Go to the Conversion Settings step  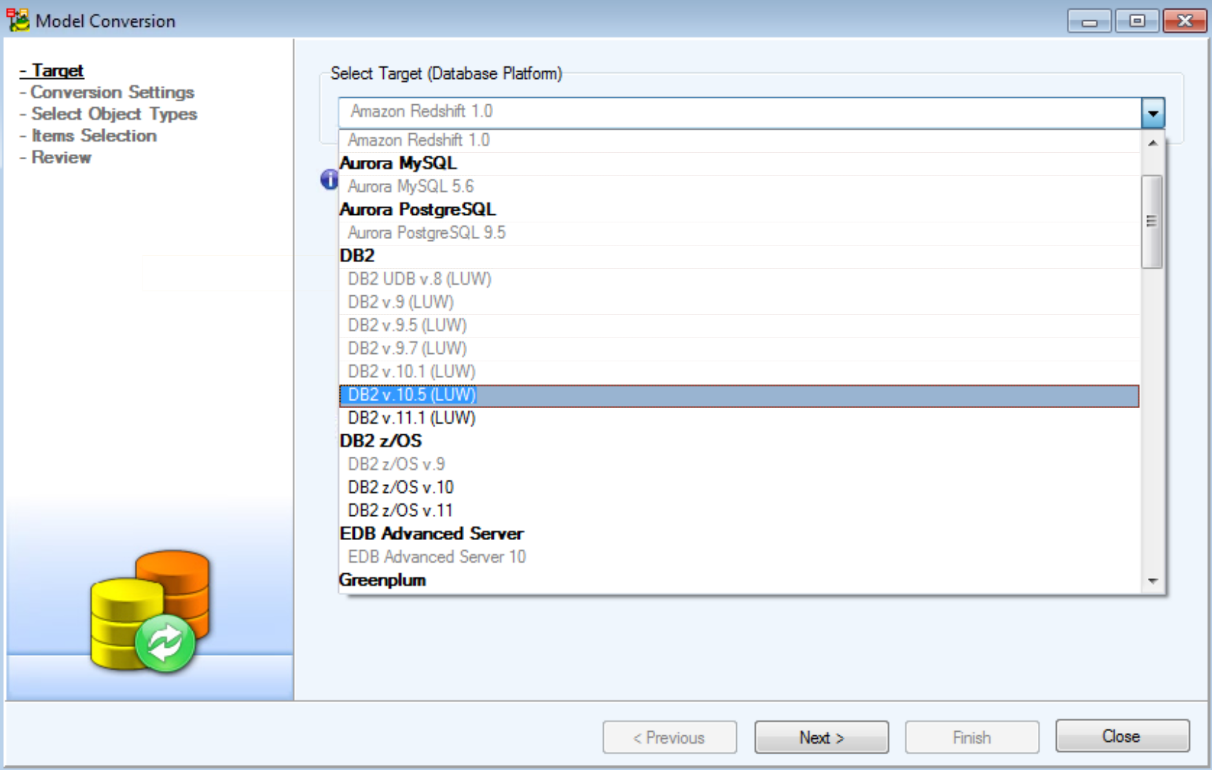[x=107, y=92]
